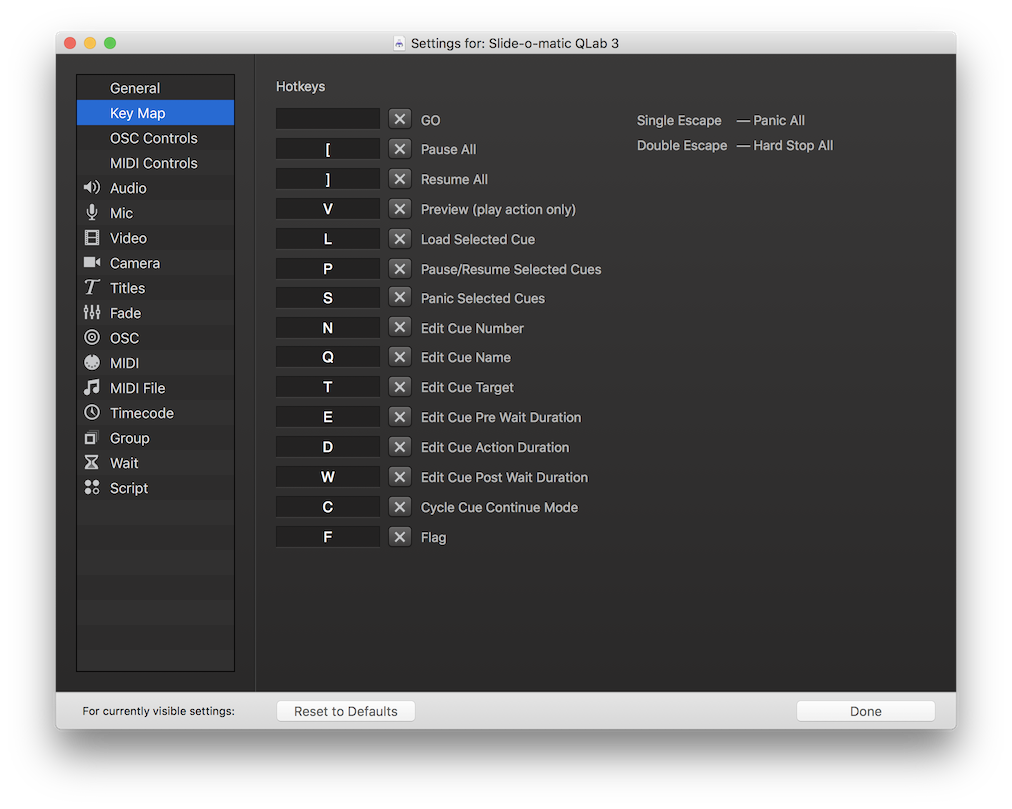
Task: Select the microphone icon for Mic settings
Action: pos(92,213)
